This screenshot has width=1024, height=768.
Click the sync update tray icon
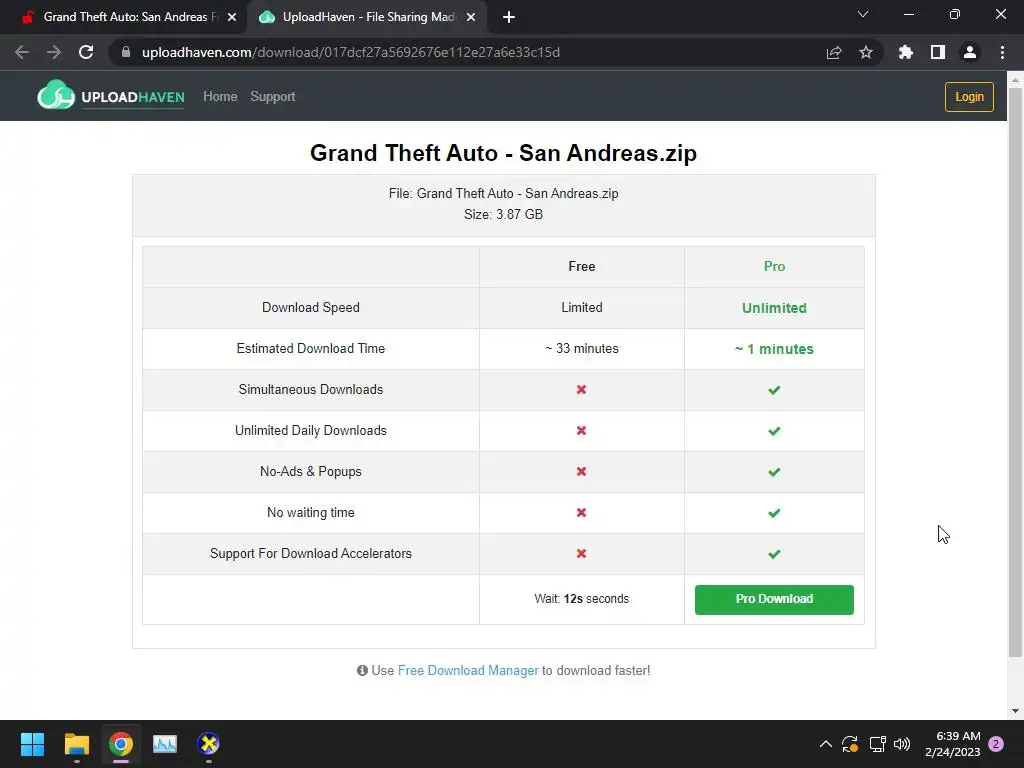pyautogui.click(x=850, y=744)
